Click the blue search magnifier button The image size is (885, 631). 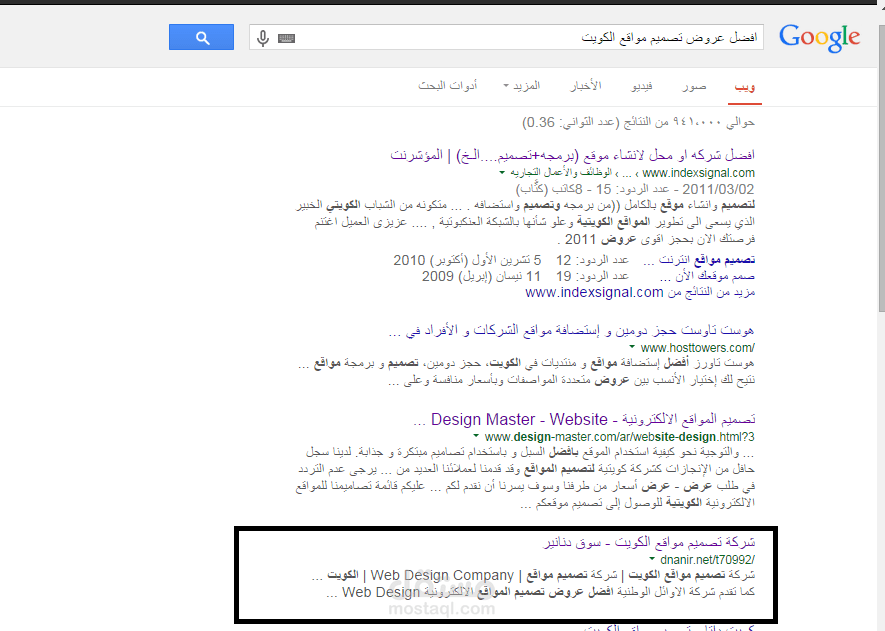click(201, 37)
